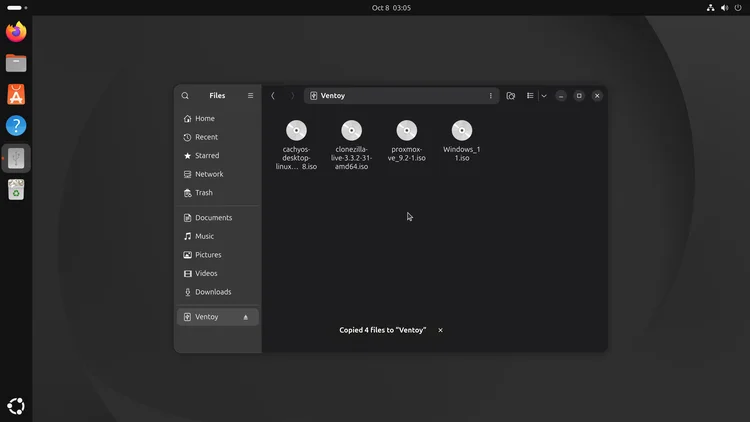
Task: Maximize the Files window
Action: click(x=579, y=96)
